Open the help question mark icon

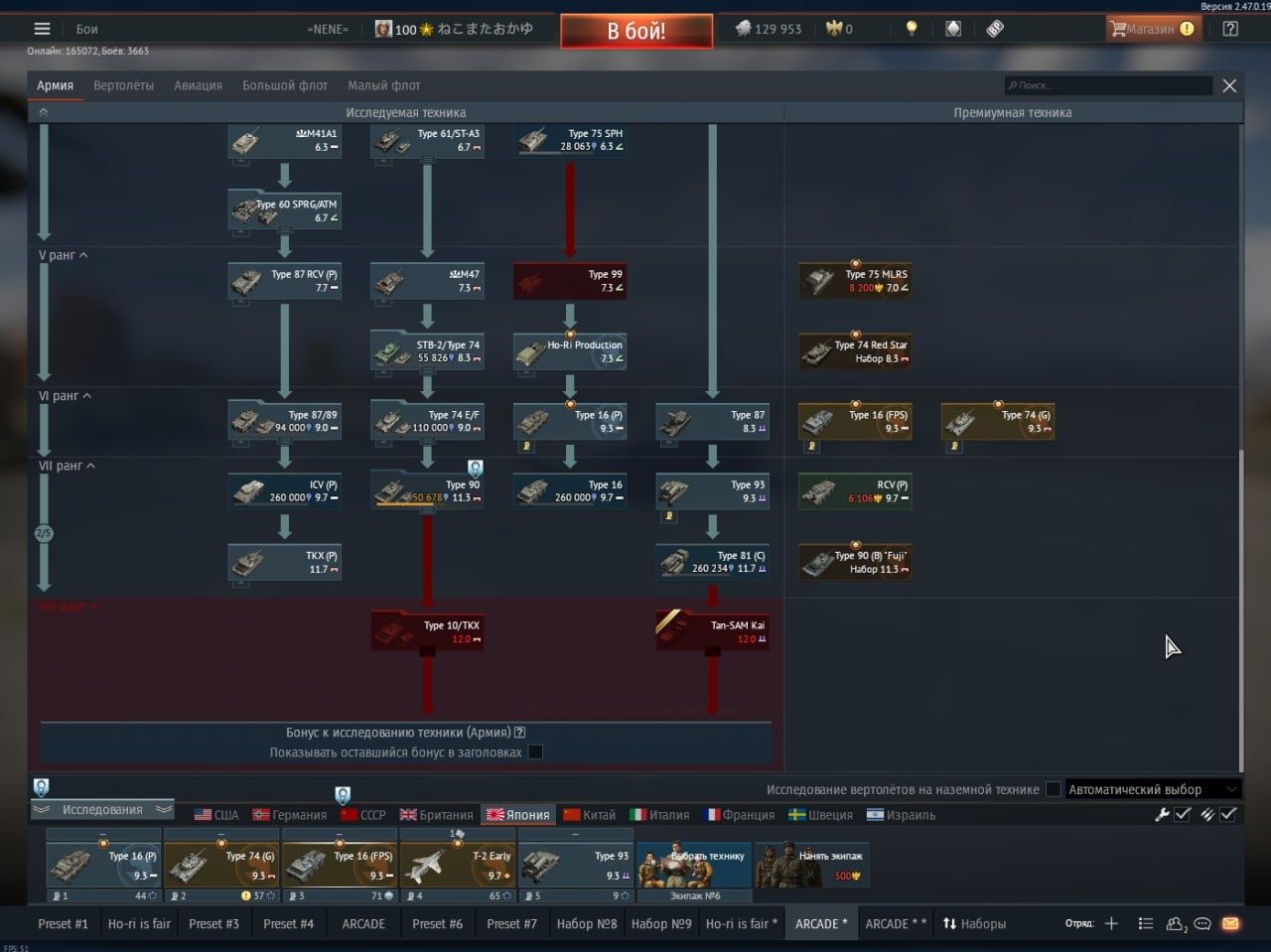(x=1230, y=29)
